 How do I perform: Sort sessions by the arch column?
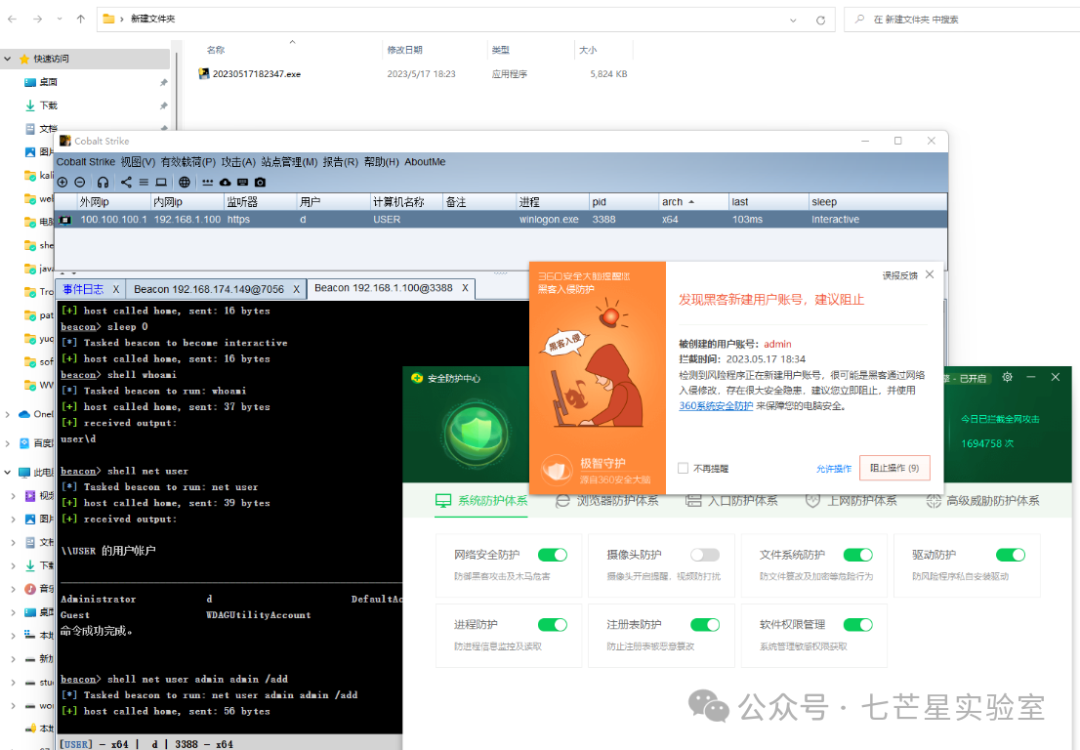click(x=693, y=202)
